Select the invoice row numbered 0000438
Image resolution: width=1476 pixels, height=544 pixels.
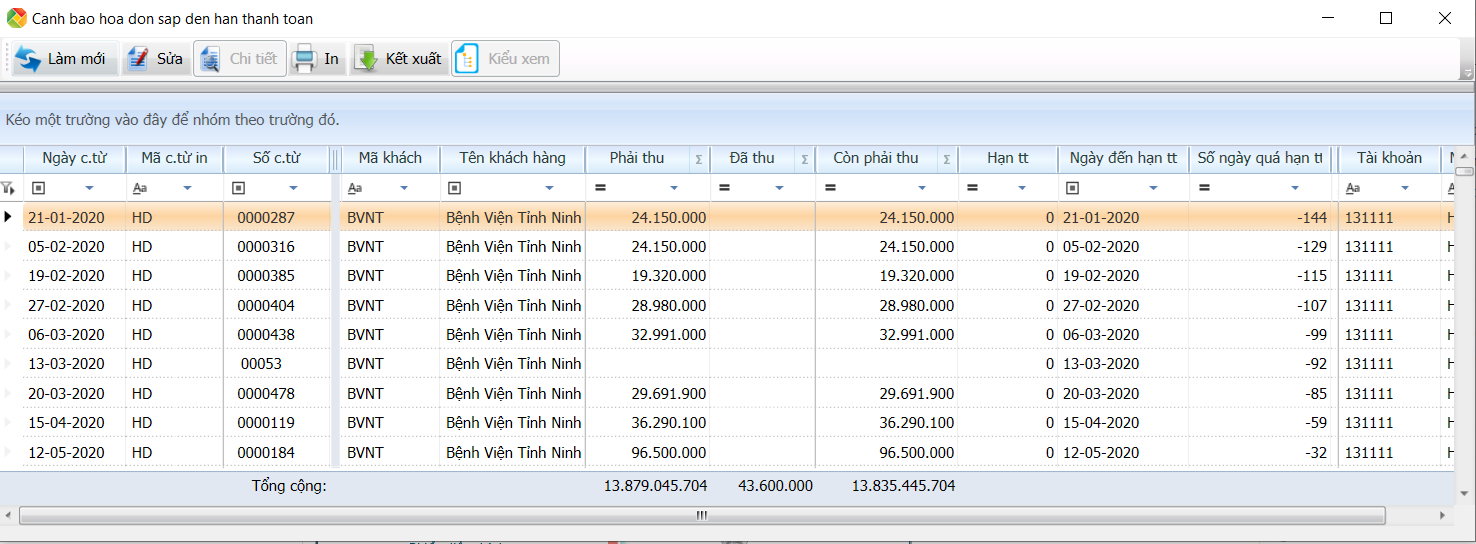tap(266, 335)
